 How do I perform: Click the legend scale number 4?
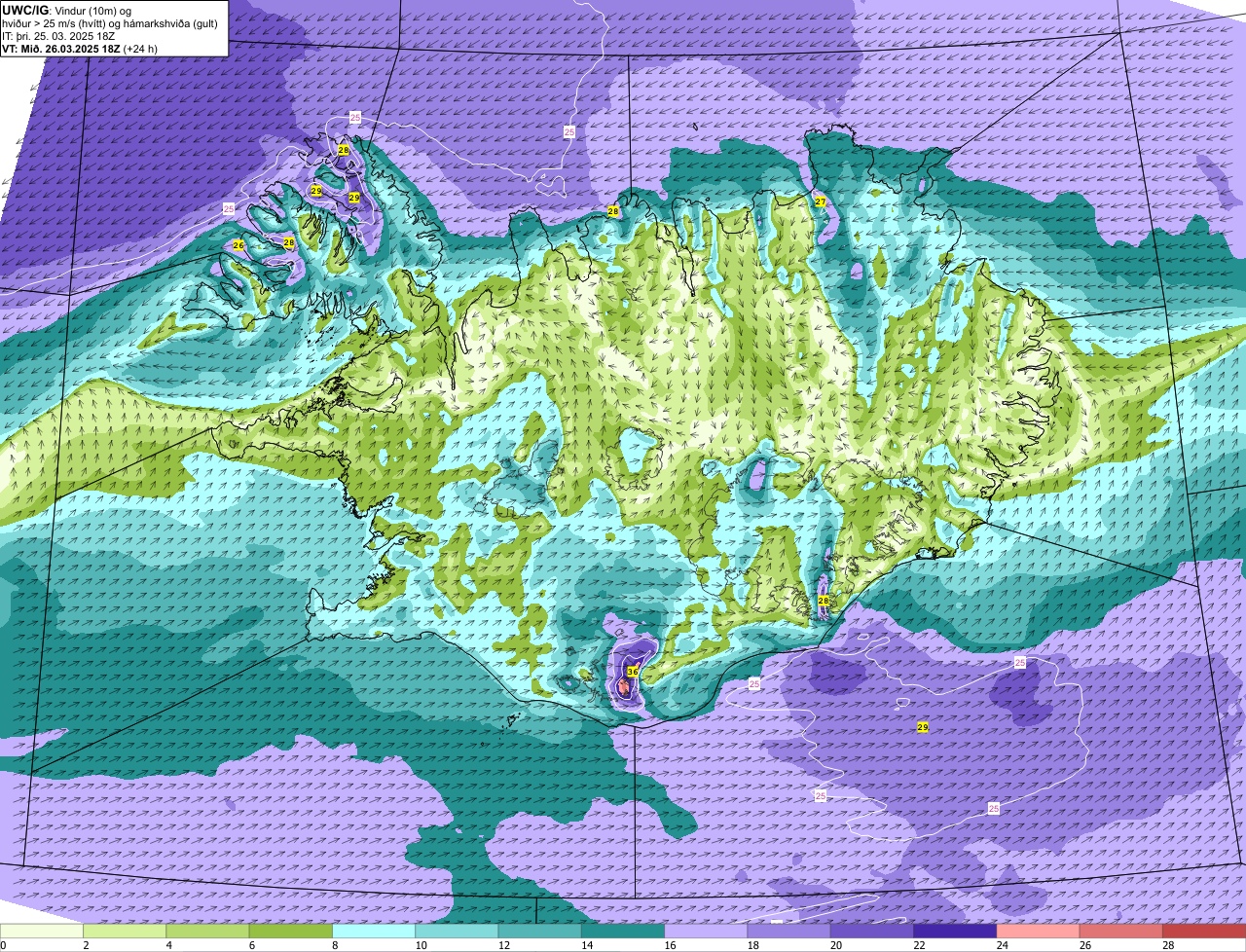pyautogui.click(x=168, y=945)
